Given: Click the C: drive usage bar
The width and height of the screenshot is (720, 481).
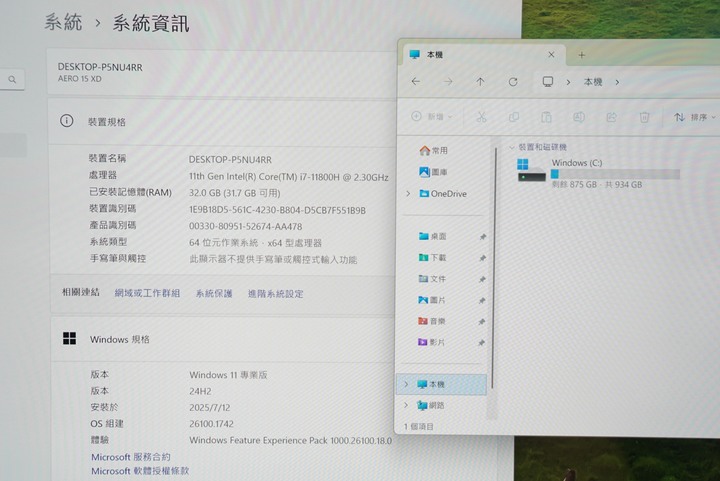Looking at the screenshot, I should point(615,174).
